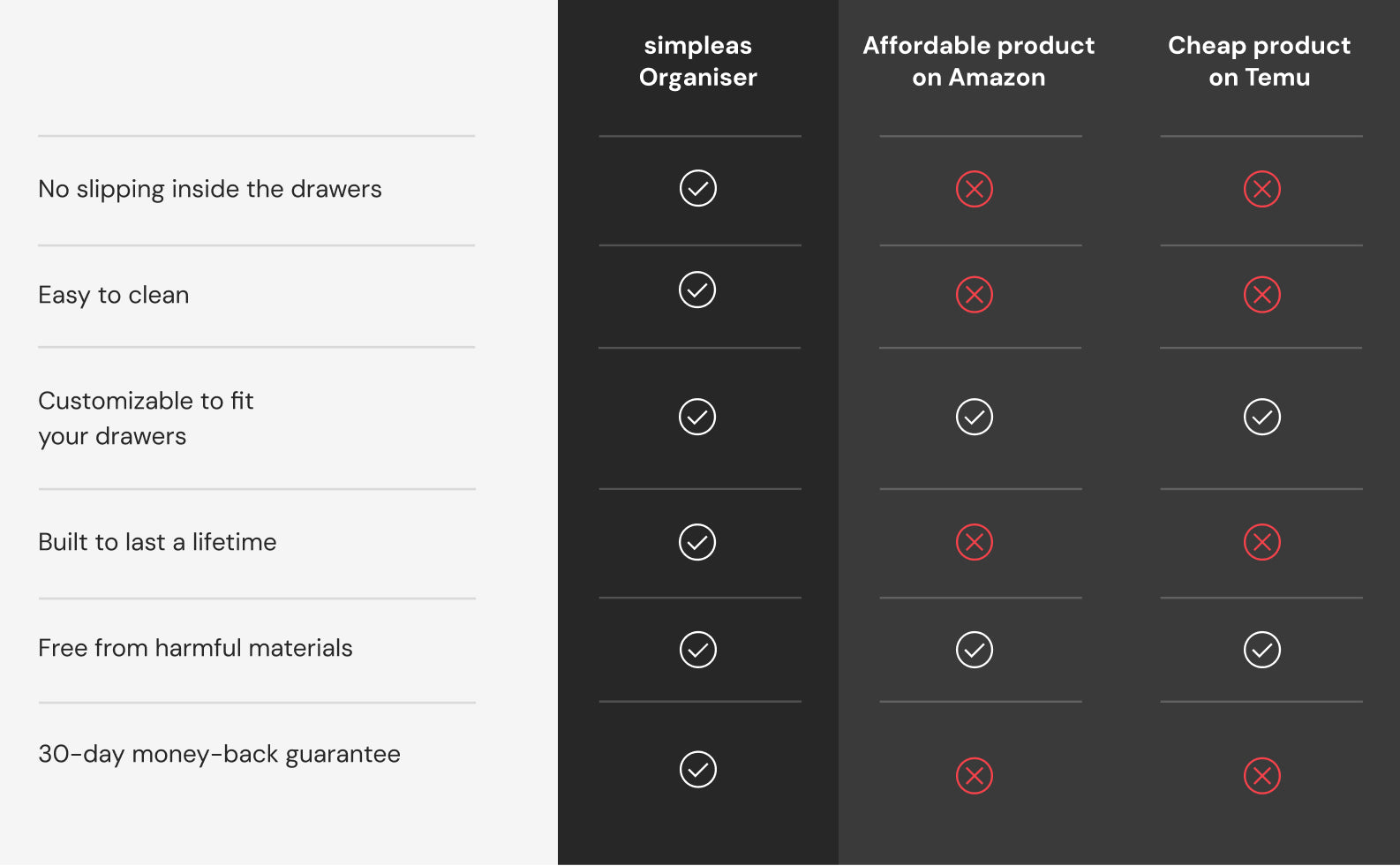Click Temu red X for money-back guarantee

pyautogui.click(x=1261, y=776)
